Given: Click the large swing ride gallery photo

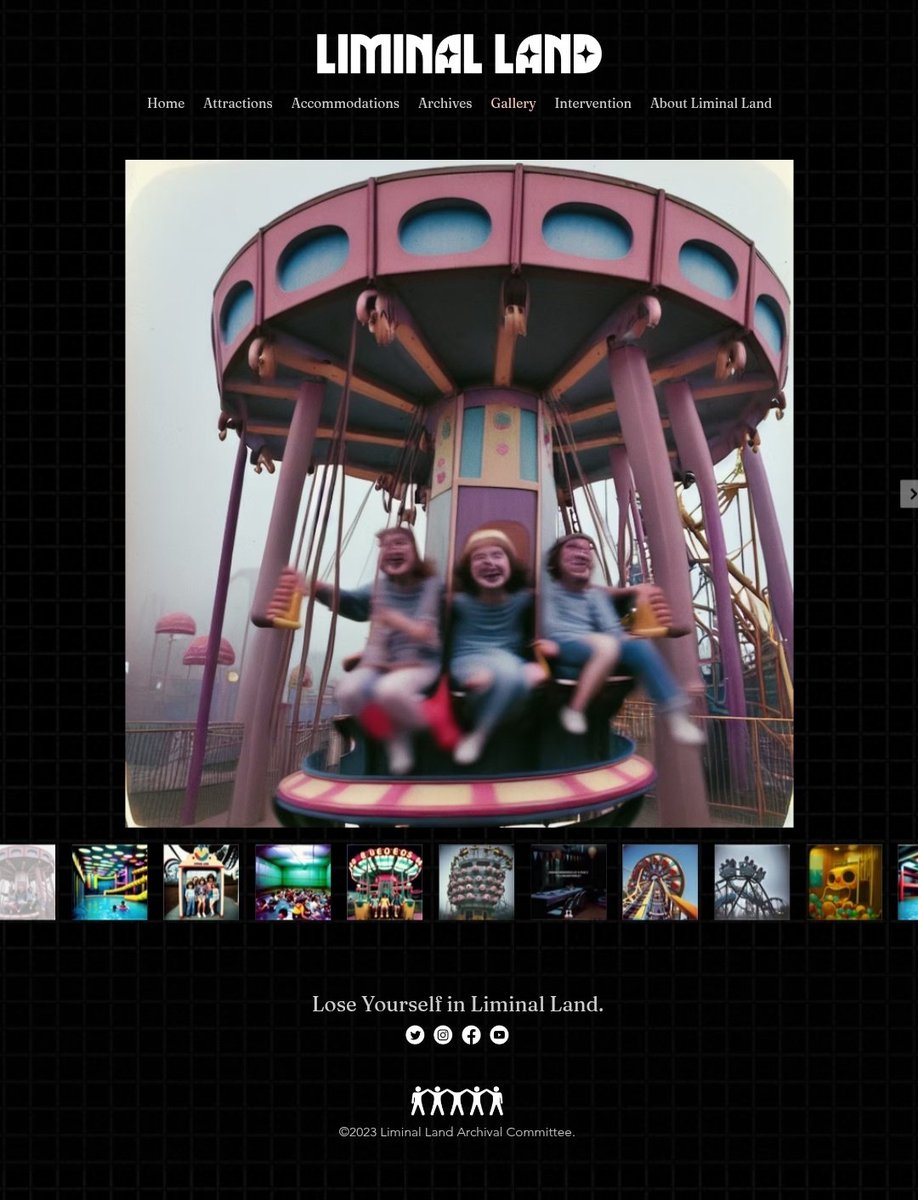Looking at the screenshot, I should coord(459,493).
